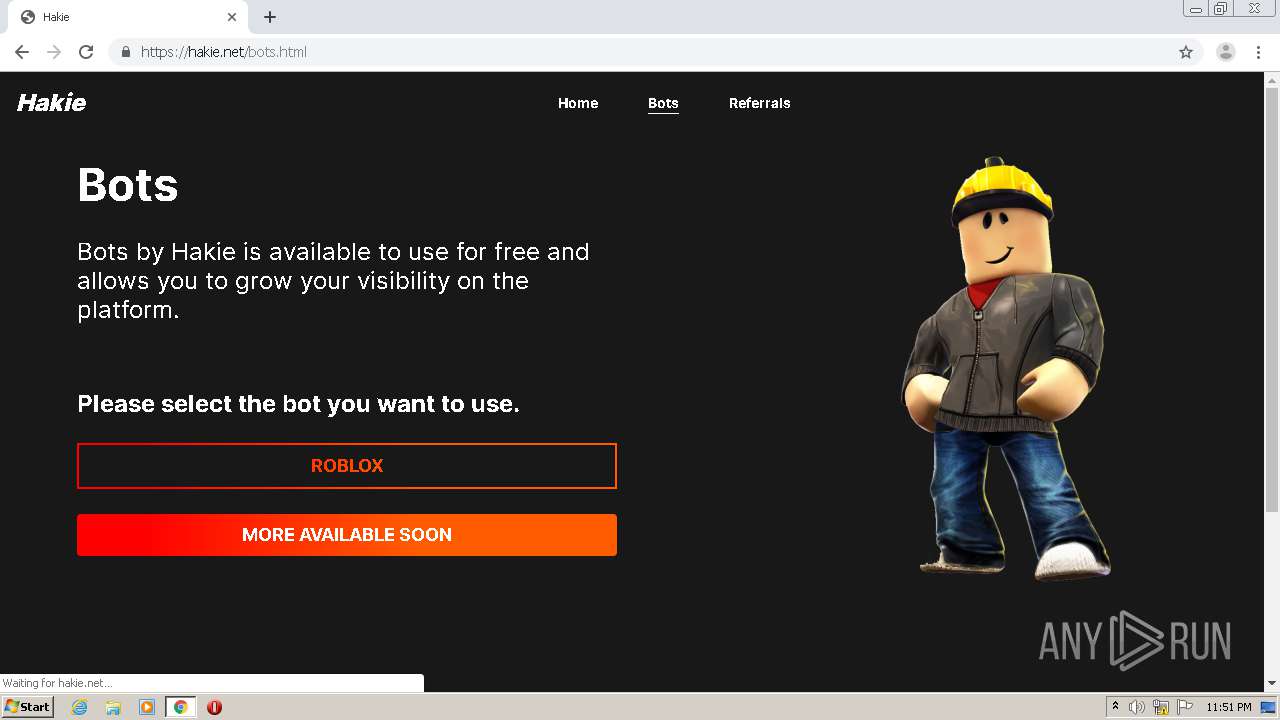This screenshot has width=1280, height=720.
Task: Switch to Chrome in the taskbar
Action: point(180,707)
